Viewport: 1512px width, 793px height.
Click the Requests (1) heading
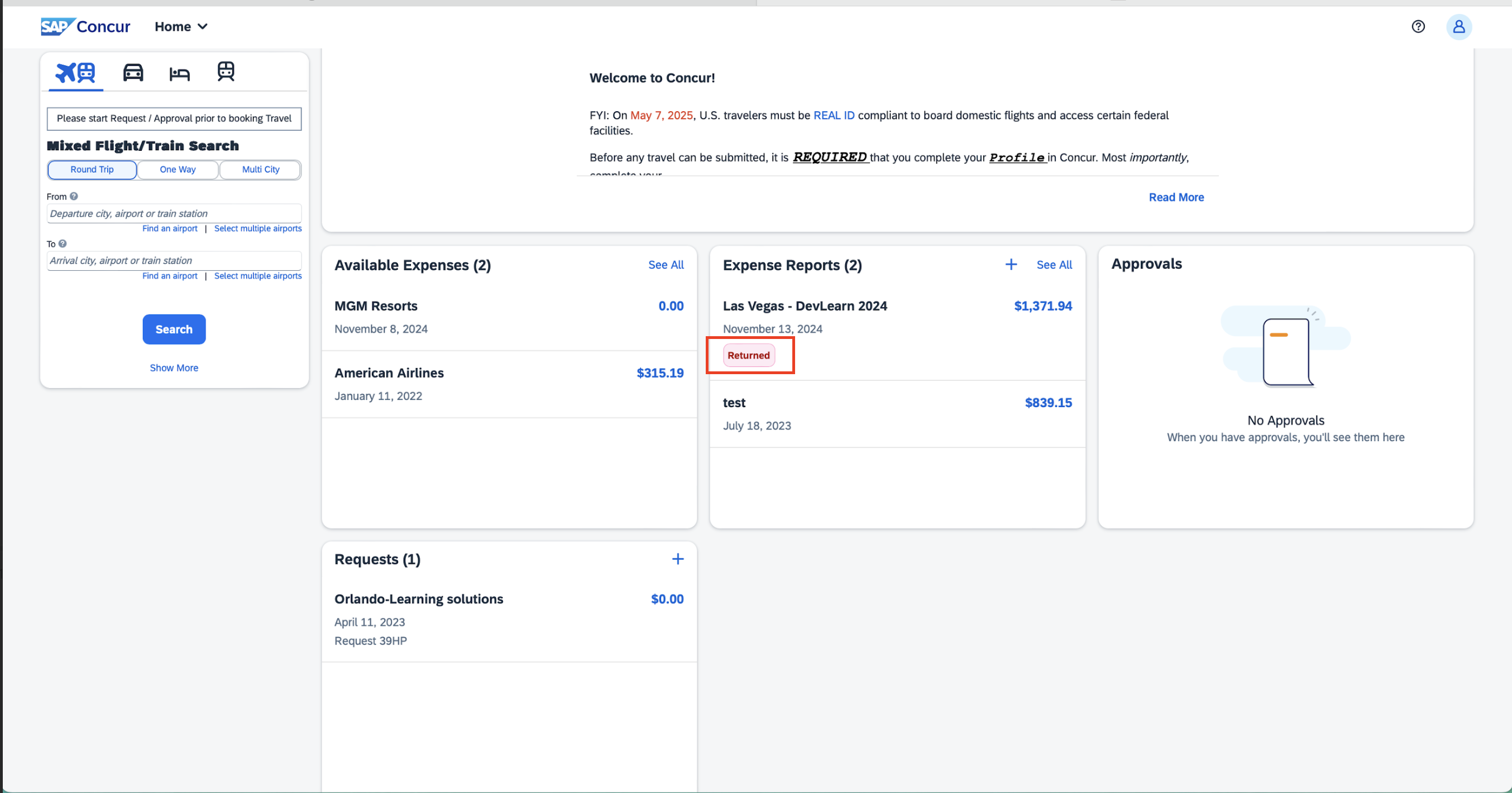[x=377, y=560]
